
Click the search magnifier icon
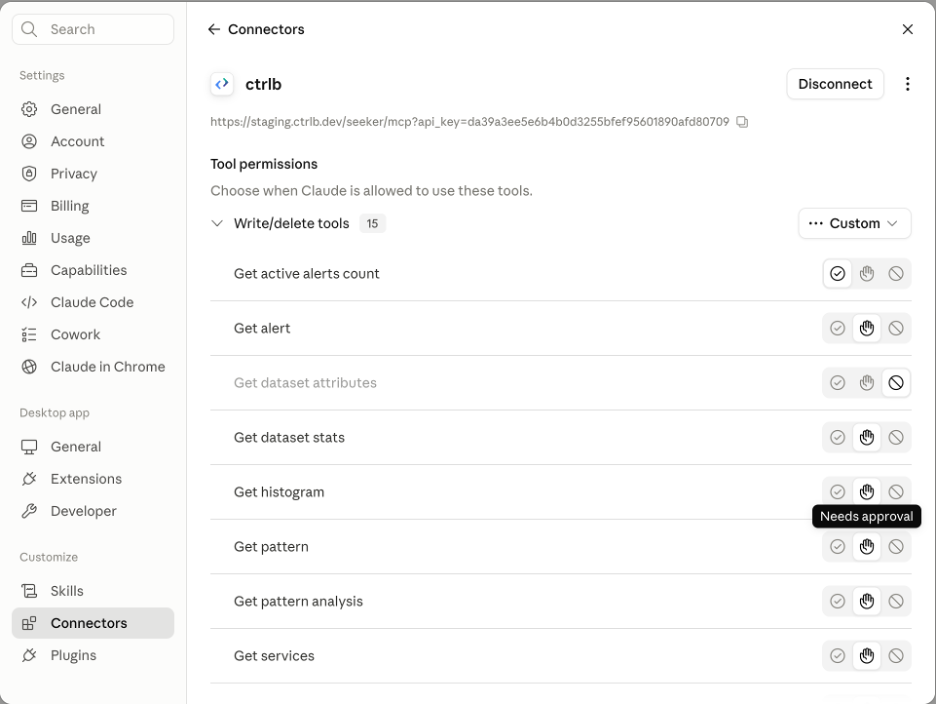click(x=29, y=29)
